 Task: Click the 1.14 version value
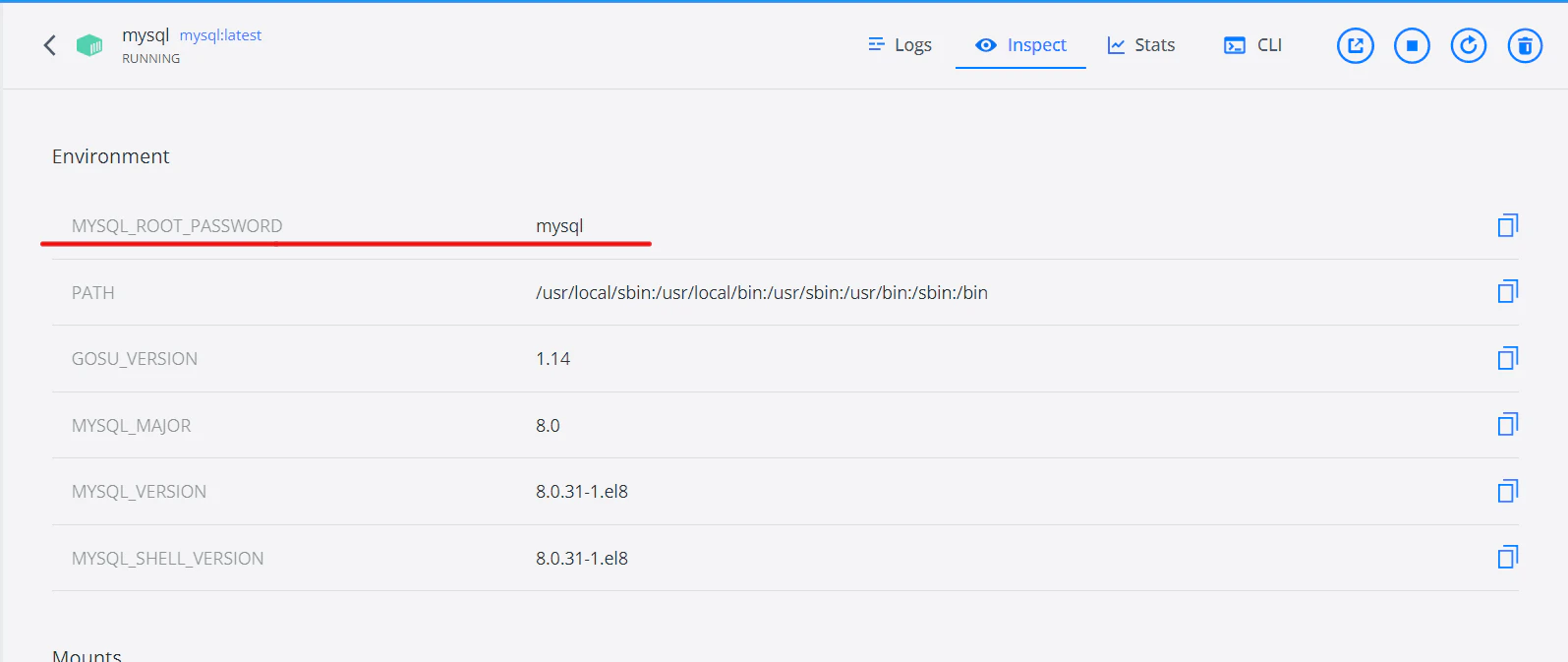coord(552,359)
